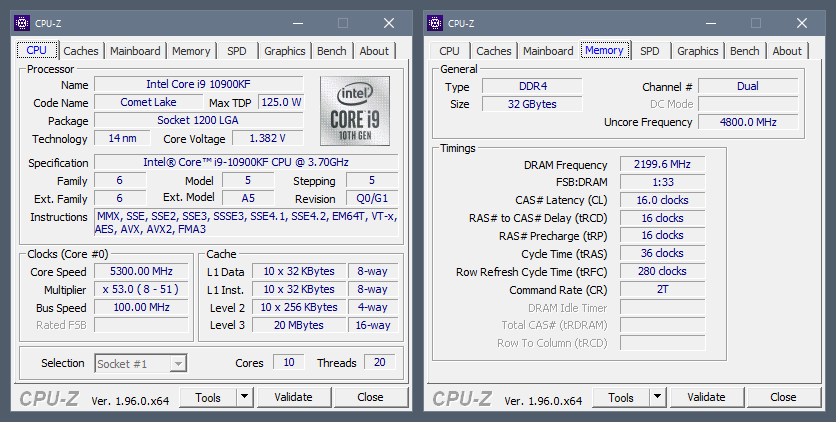
Task: Click Tools button in right CPU-Z window
Action: [621, 397]
